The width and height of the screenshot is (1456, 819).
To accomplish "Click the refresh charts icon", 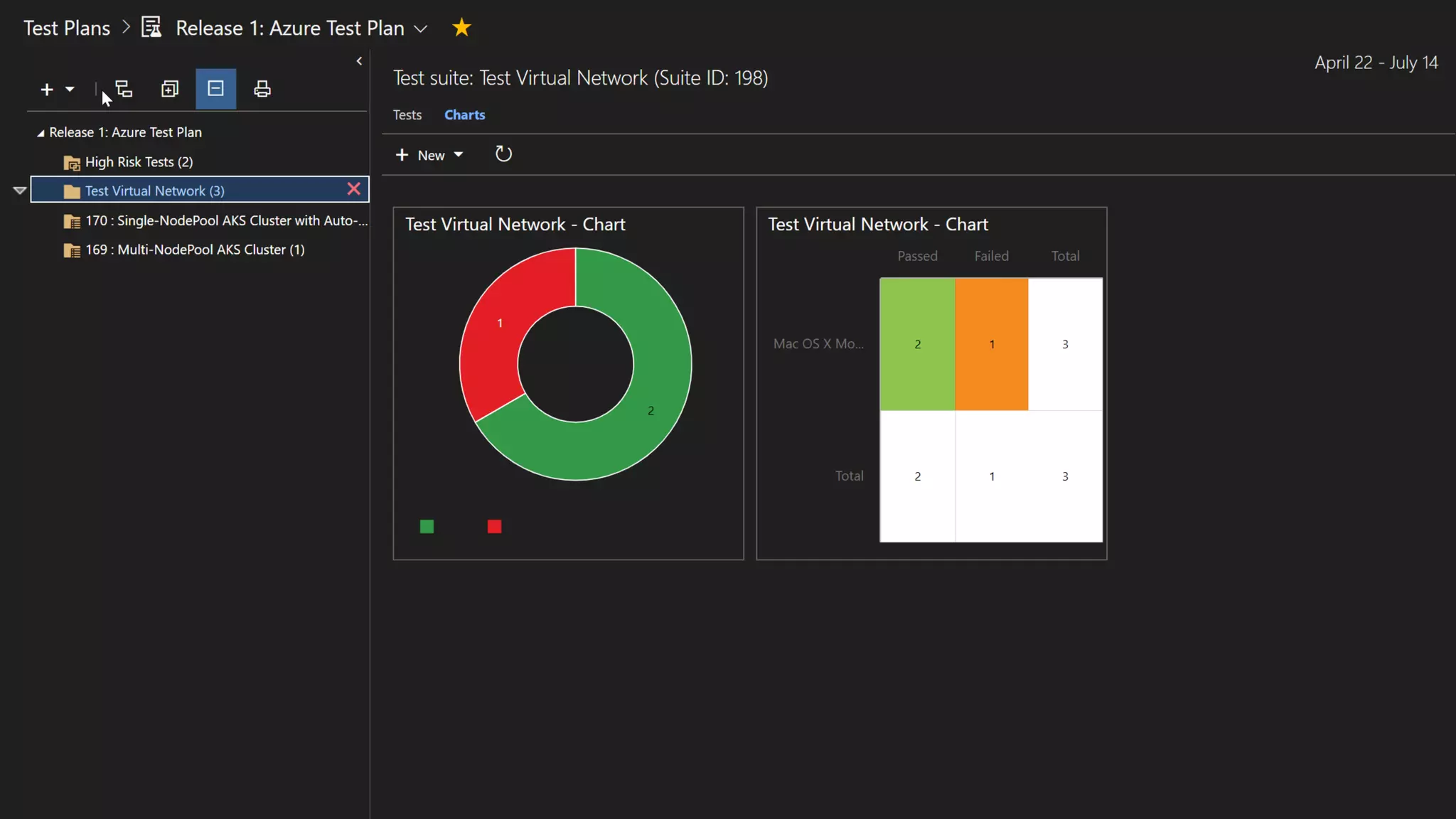I will click(503, 154).
